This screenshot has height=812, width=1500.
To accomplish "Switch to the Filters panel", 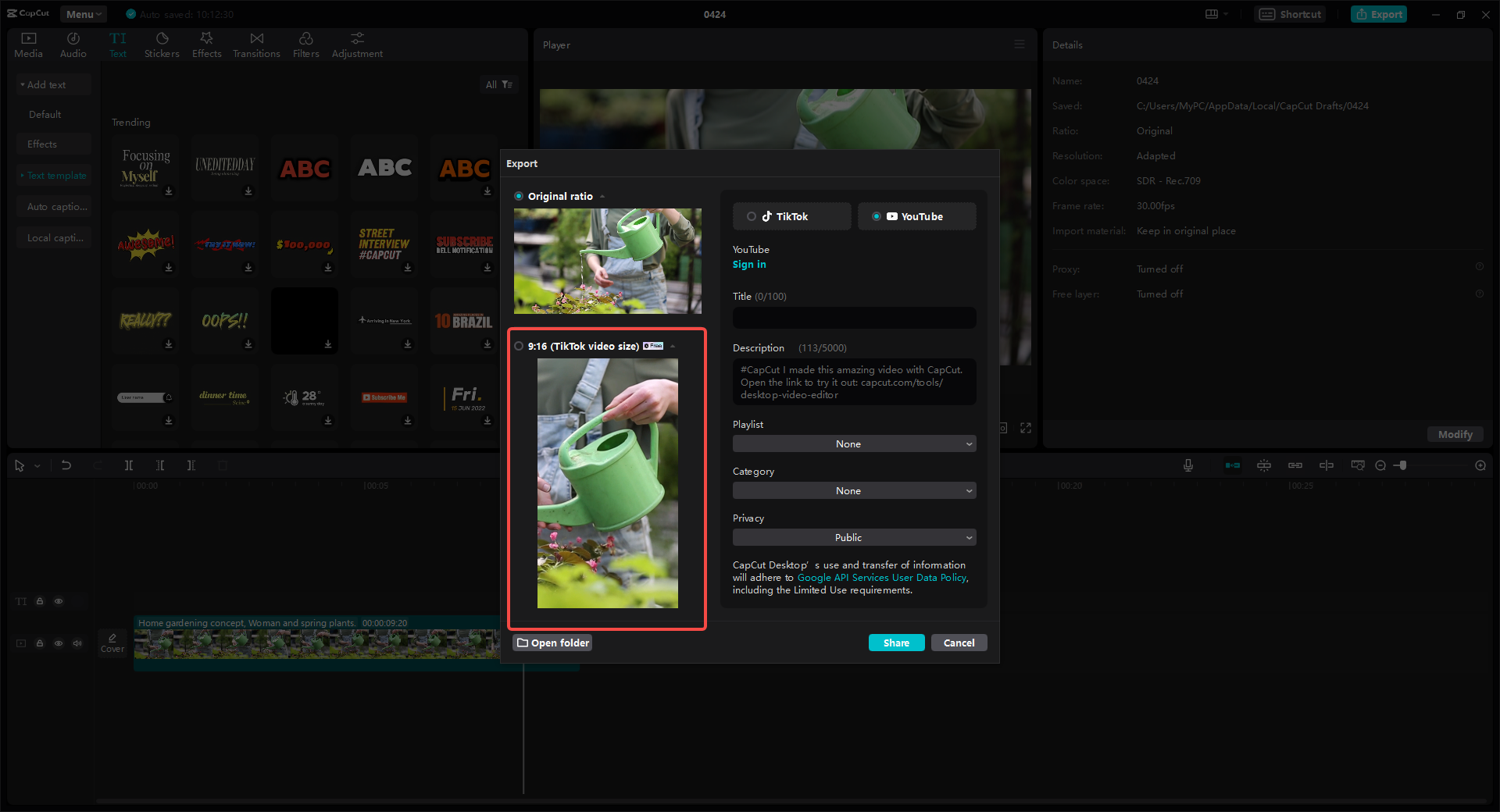I will (x=305, y=45).
